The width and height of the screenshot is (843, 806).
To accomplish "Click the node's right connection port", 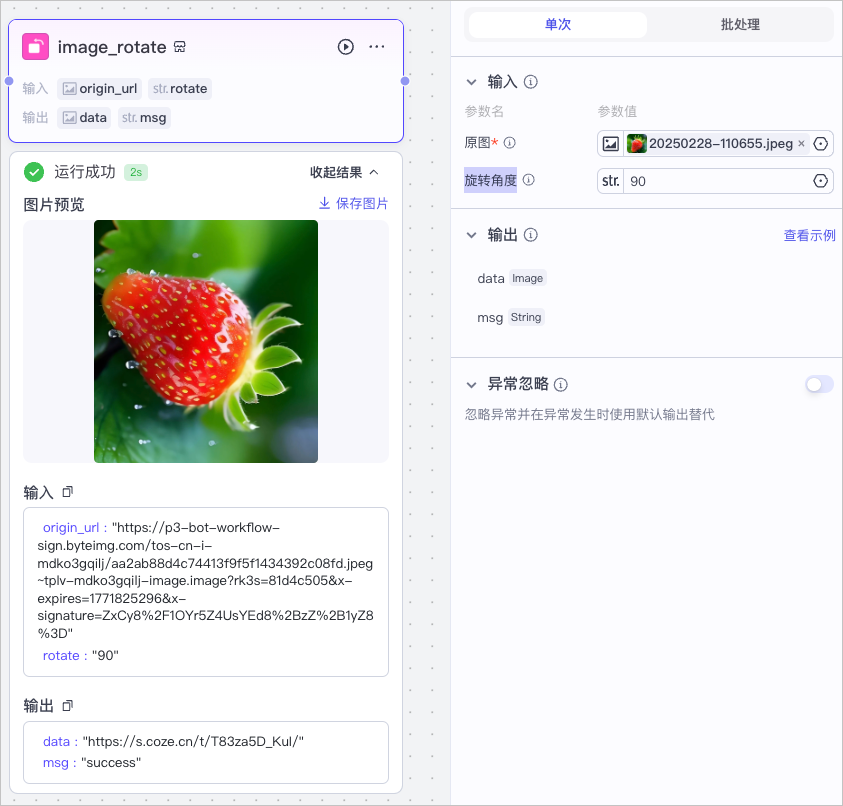I will point(405,81).
